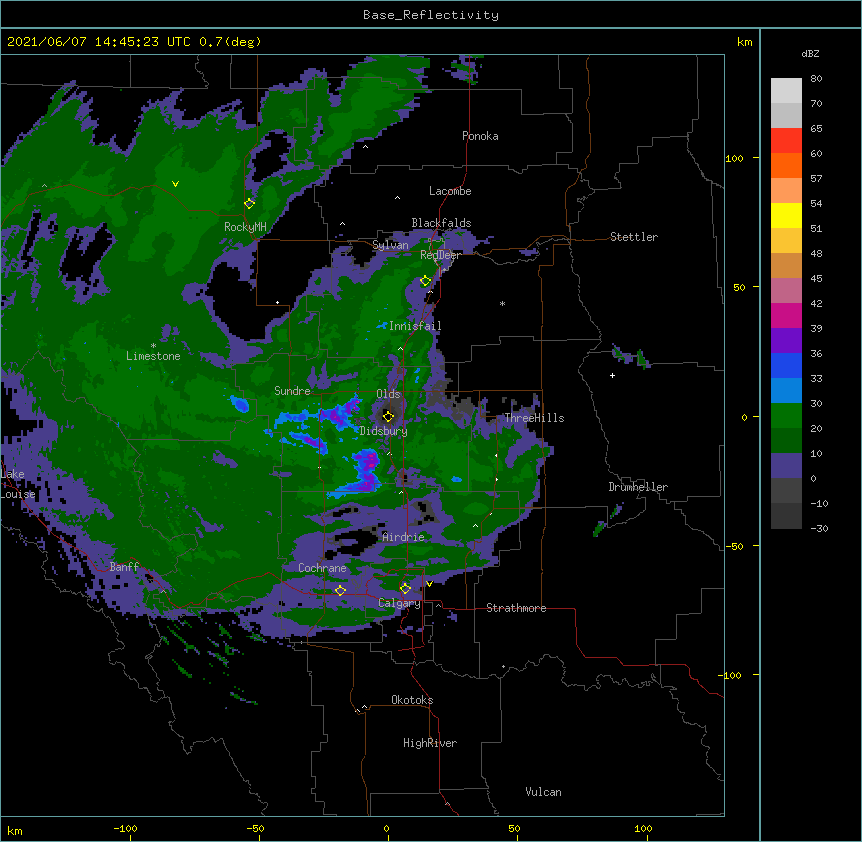Click the -100 tick label on bottom axis
The width and height of the screenshot is (862, 842).
pos(125,828)
